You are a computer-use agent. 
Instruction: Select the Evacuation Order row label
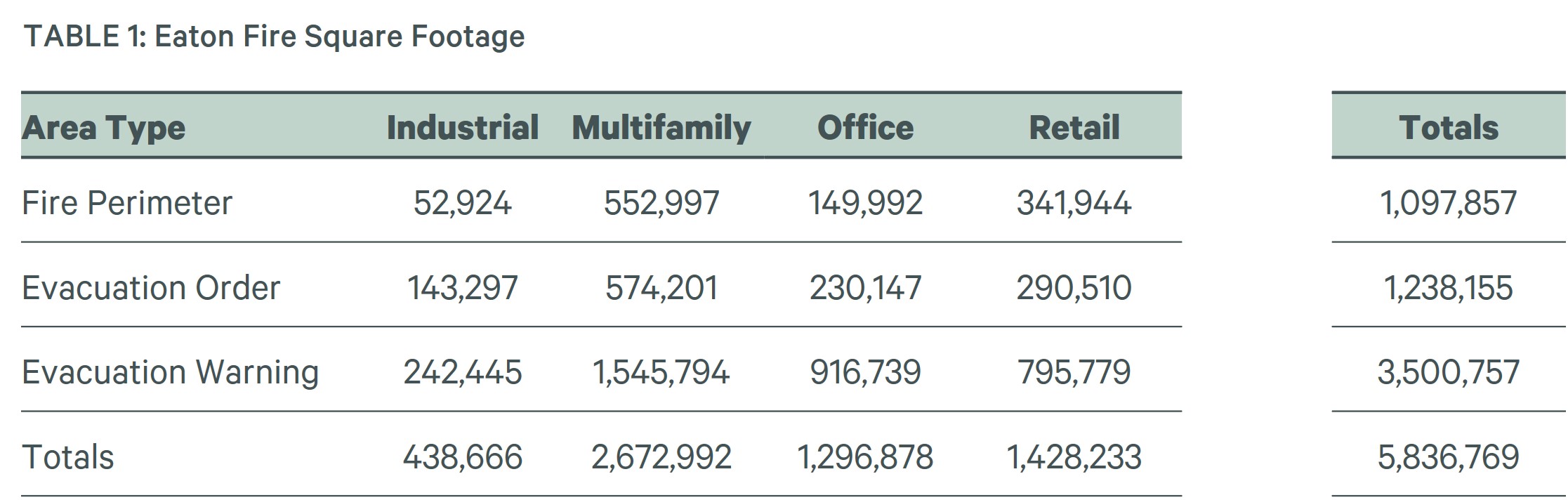coord(151,288)
